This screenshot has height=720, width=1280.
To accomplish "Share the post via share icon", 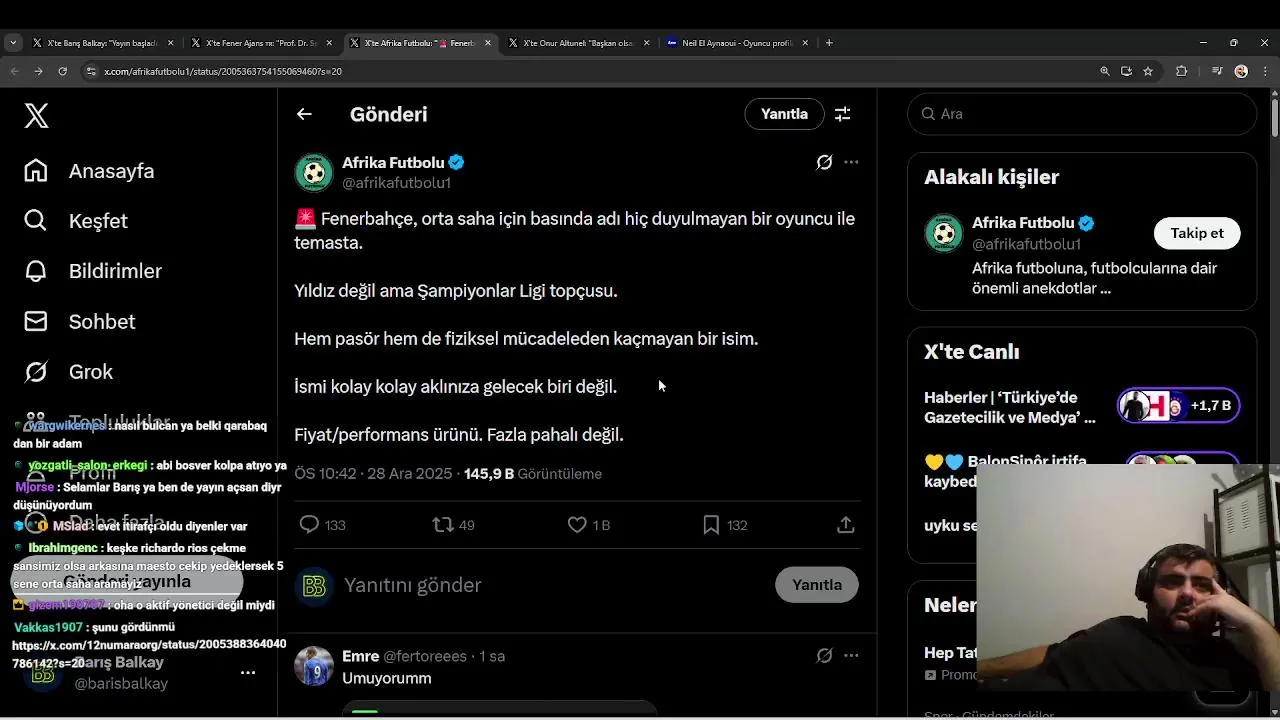I will pos(845,525).
